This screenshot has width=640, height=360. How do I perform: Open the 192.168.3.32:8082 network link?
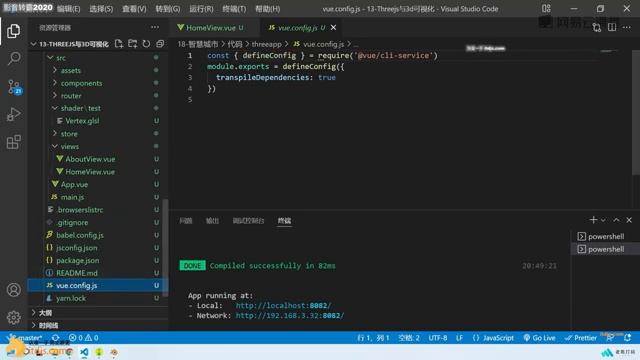tap(290, 316)
